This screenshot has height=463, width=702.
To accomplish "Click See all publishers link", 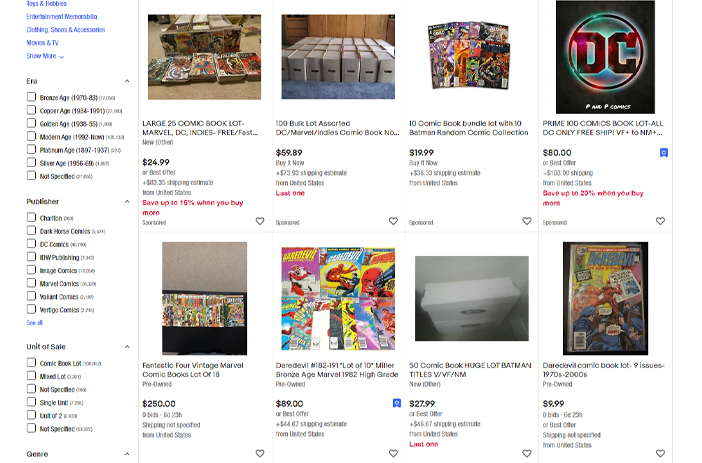I will click(34, 323).
